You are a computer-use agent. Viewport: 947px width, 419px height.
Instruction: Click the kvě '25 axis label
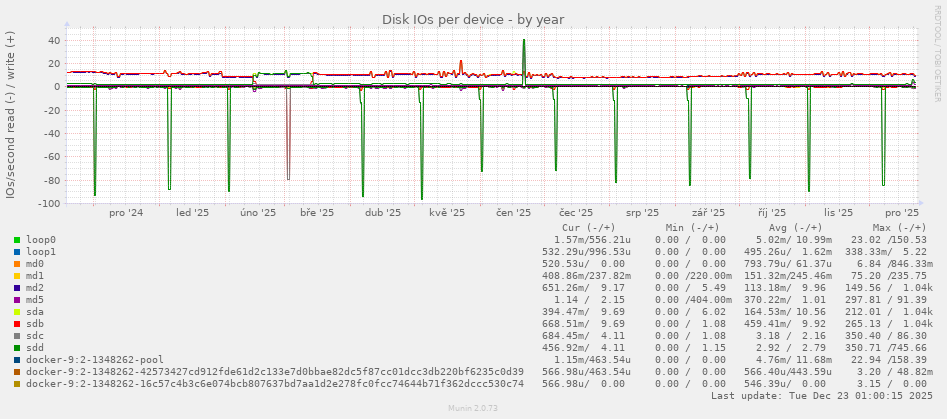click(x=448, y=213)
